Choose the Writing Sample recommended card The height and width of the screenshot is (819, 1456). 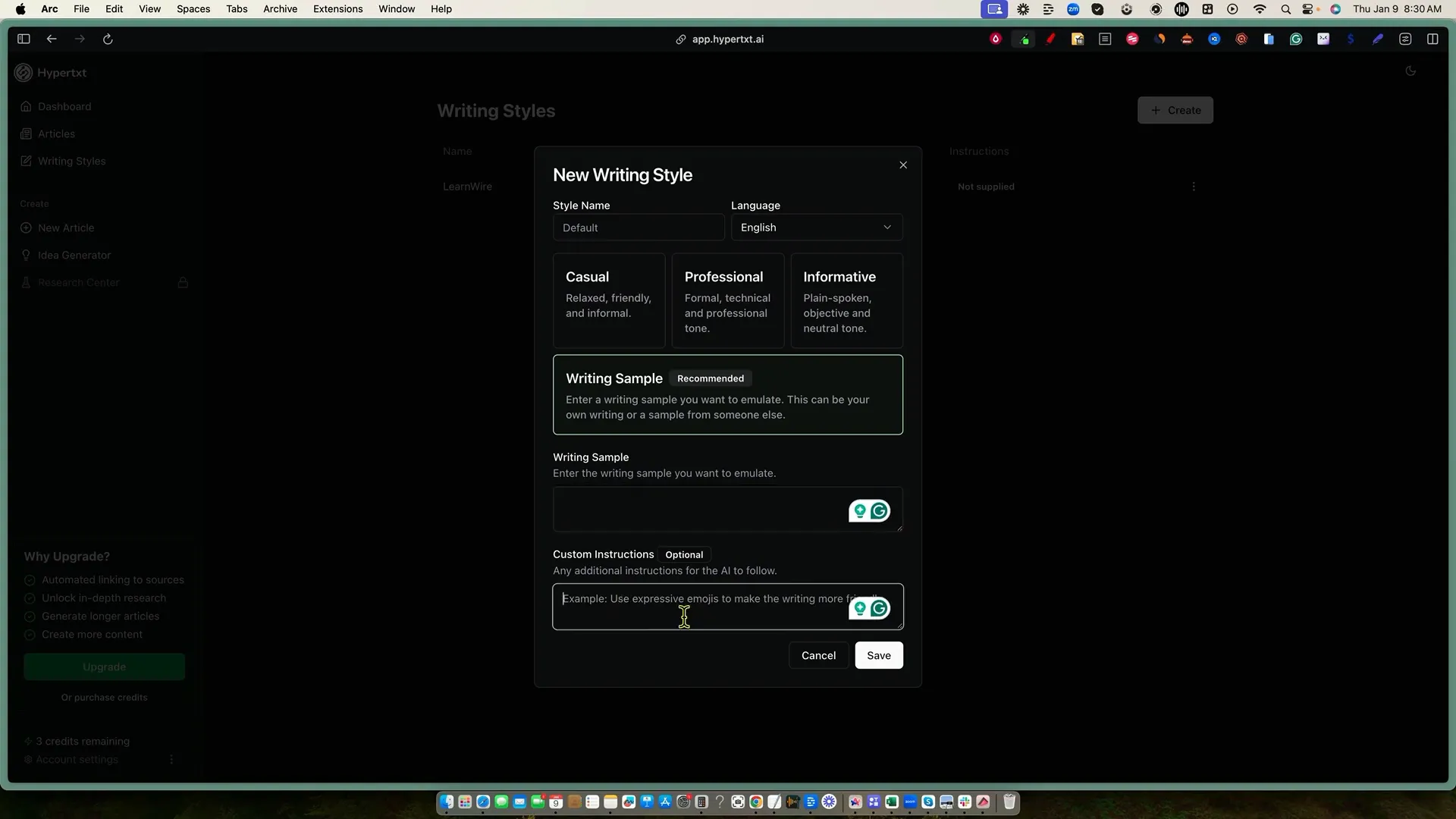click(x=727, y=394)
